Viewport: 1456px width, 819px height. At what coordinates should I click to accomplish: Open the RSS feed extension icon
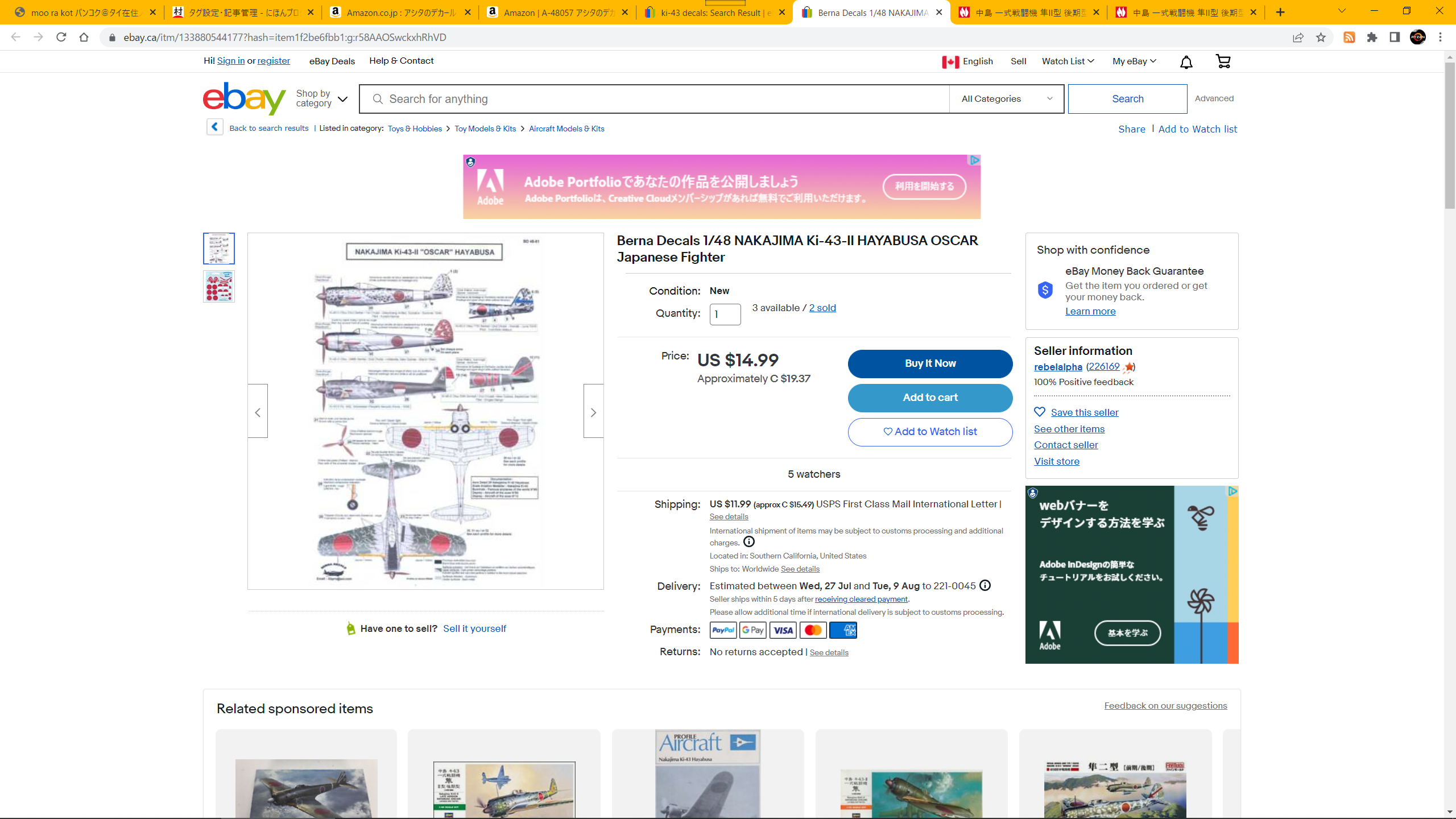coord(1349,38)
